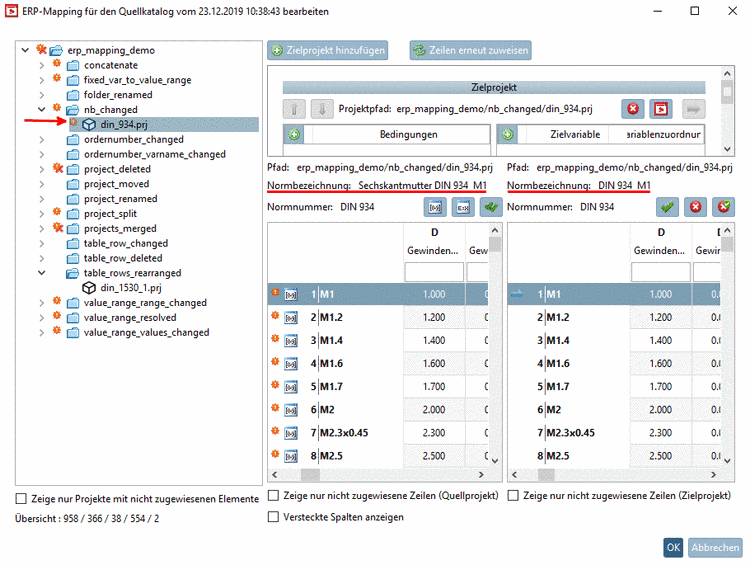Expand fixed_var_to_value_range folder
Screen dimensions: 750x565
point(42,80)
